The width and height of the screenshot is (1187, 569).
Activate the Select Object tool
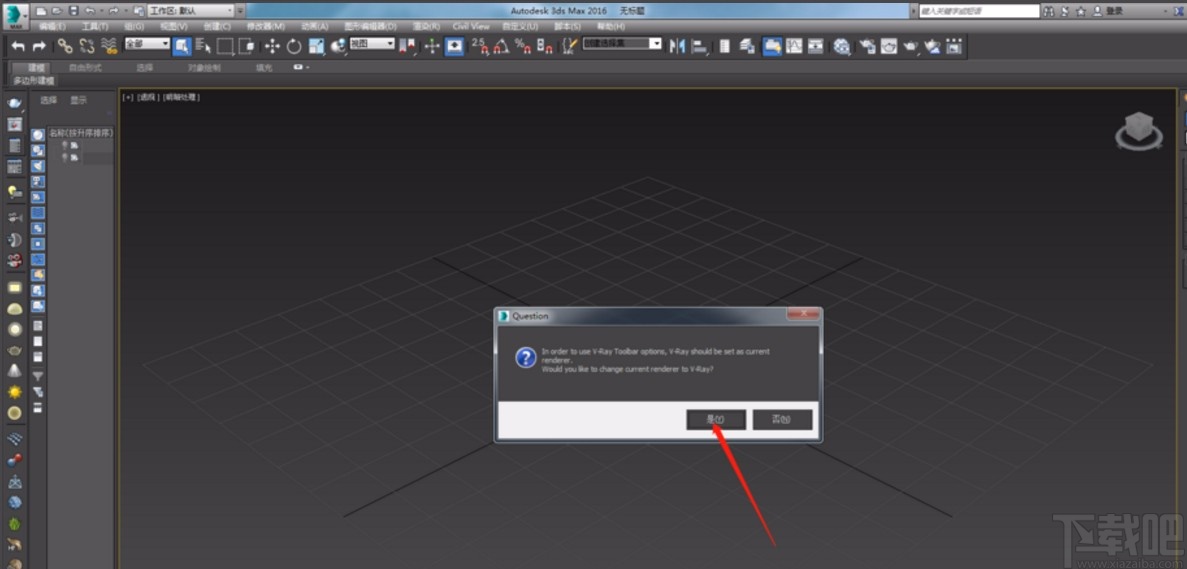[x=182, y=46]
